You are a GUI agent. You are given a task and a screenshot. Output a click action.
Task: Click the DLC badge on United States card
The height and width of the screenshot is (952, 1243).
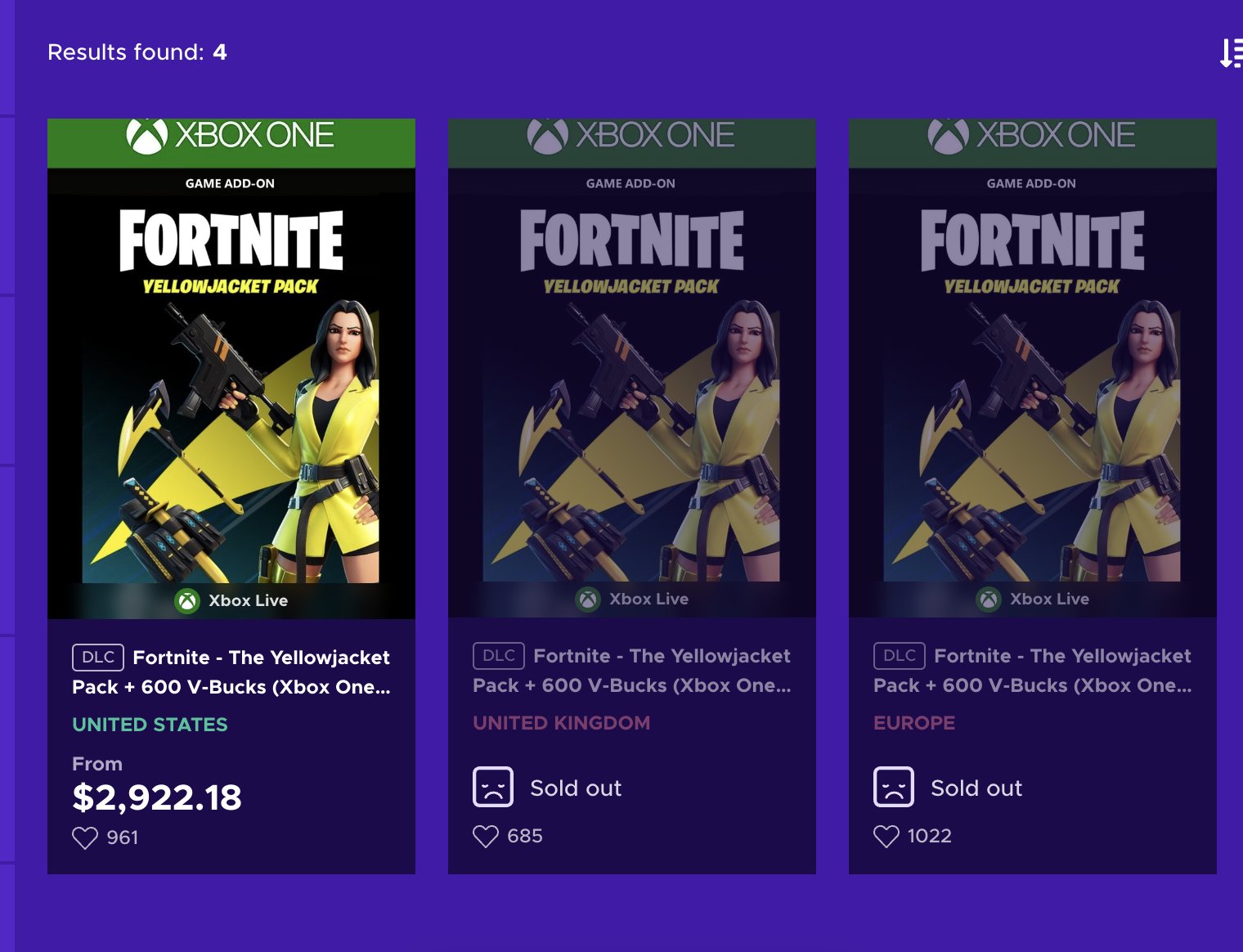pyautogui.click(x=98, y=658)
